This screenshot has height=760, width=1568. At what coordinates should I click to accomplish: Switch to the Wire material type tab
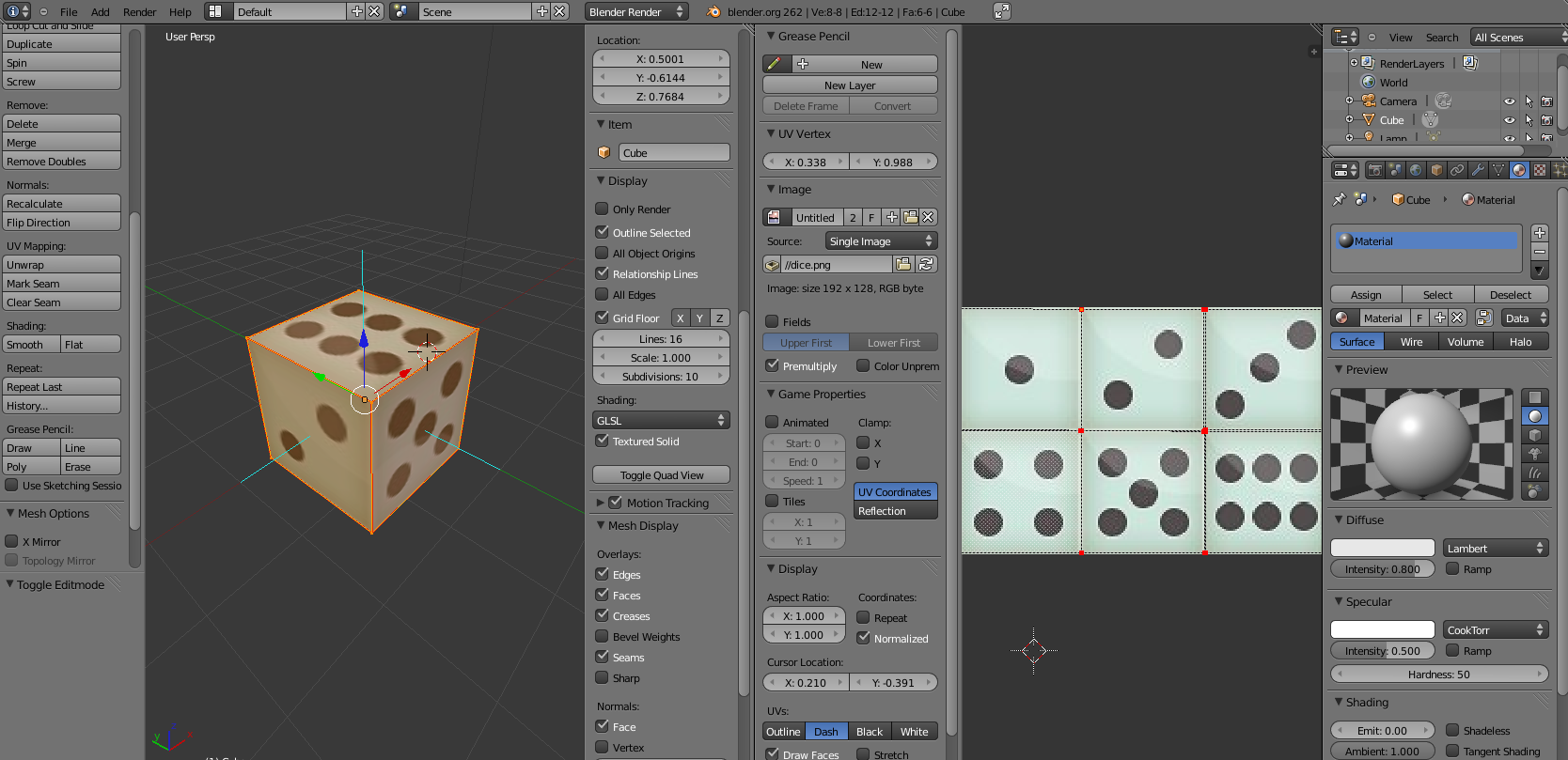[x=1411, y=342]
